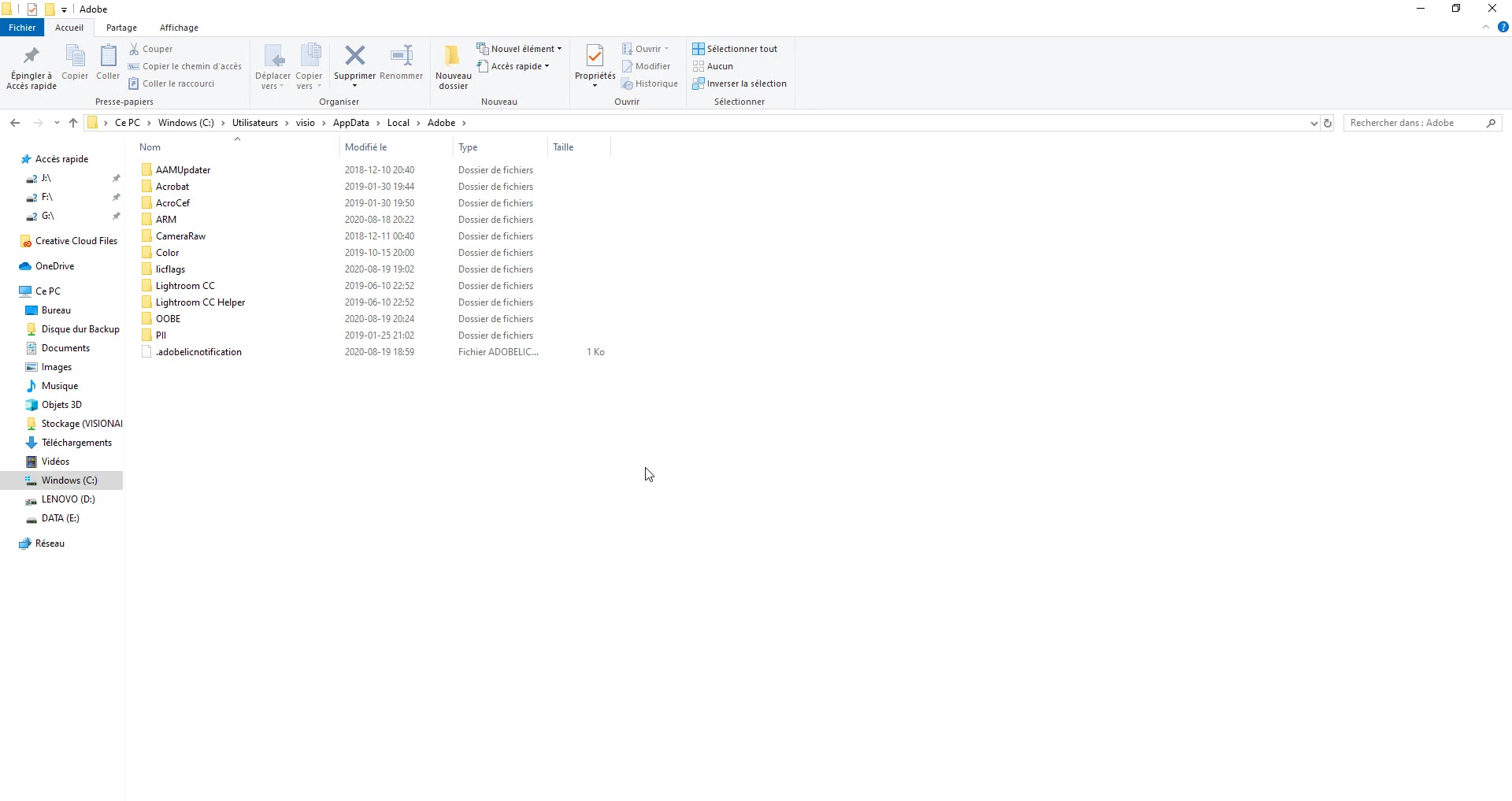Click AppData in the breadcrumb path
Screen dimensions: 1512x801
pyautogui.click(x=350, y=123)
